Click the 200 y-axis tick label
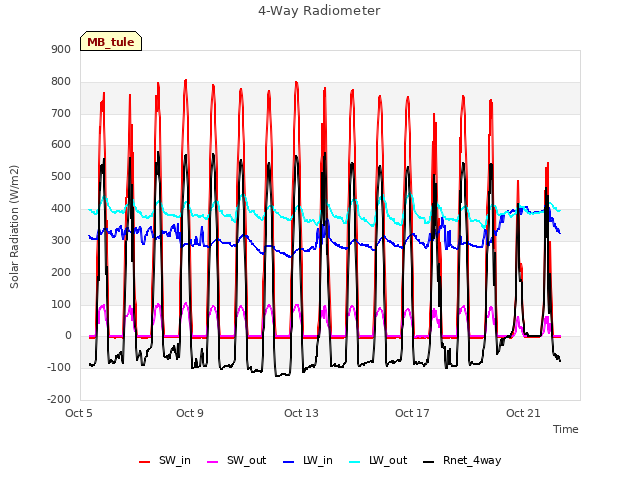The width and height of the screenshot is (640, 480). 61,272
